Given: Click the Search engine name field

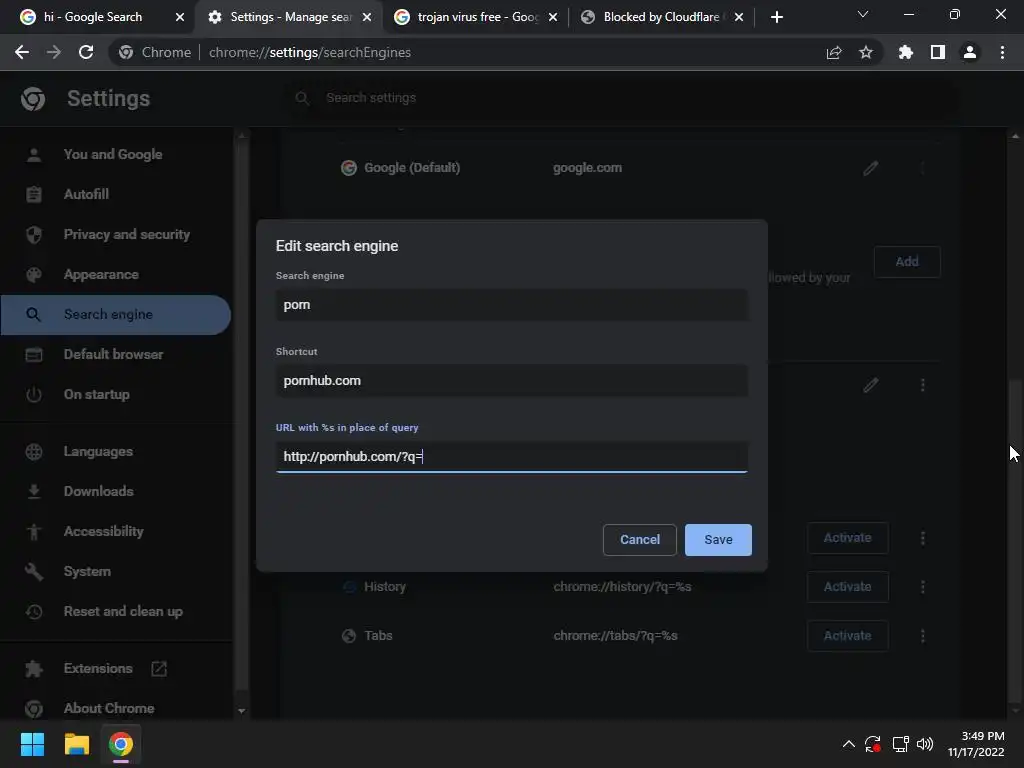Looking at the screenshot, I should pyautogui.click(x=511, y=305).
